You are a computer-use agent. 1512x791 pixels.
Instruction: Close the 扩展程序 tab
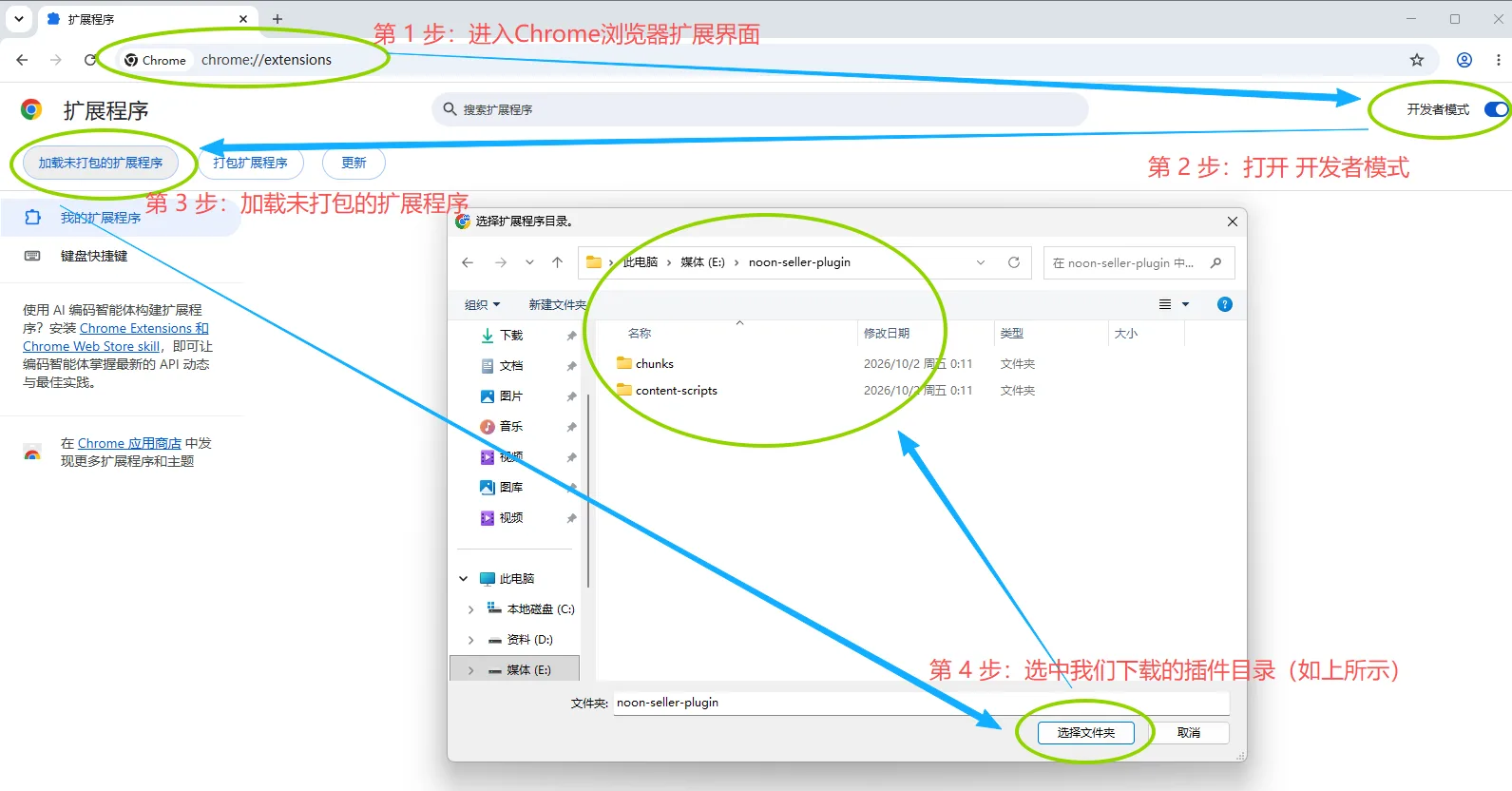[243, 19]
